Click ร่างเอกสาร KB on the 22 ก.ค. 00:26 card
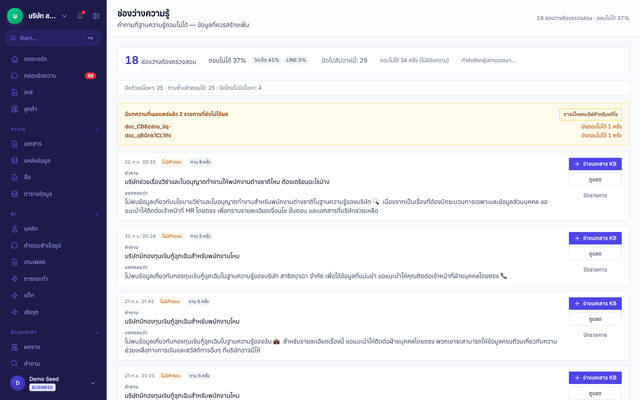 pos(595,238)
